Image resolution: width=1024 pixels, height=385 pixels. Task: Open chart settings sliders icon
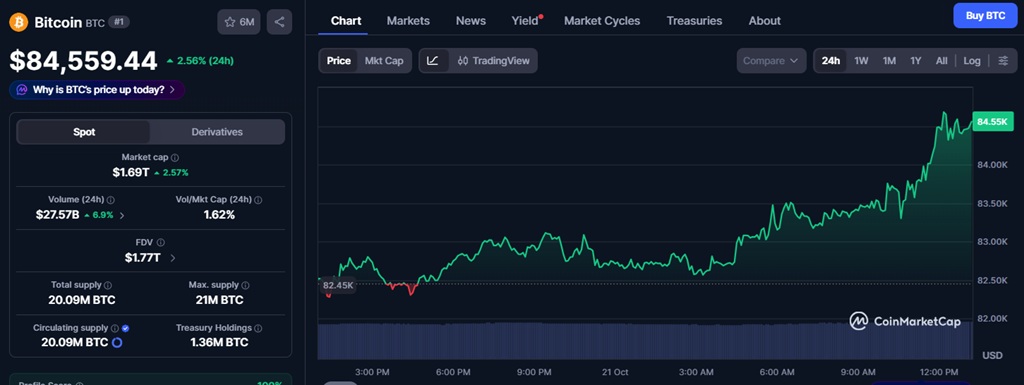(x=1004, y=61)
